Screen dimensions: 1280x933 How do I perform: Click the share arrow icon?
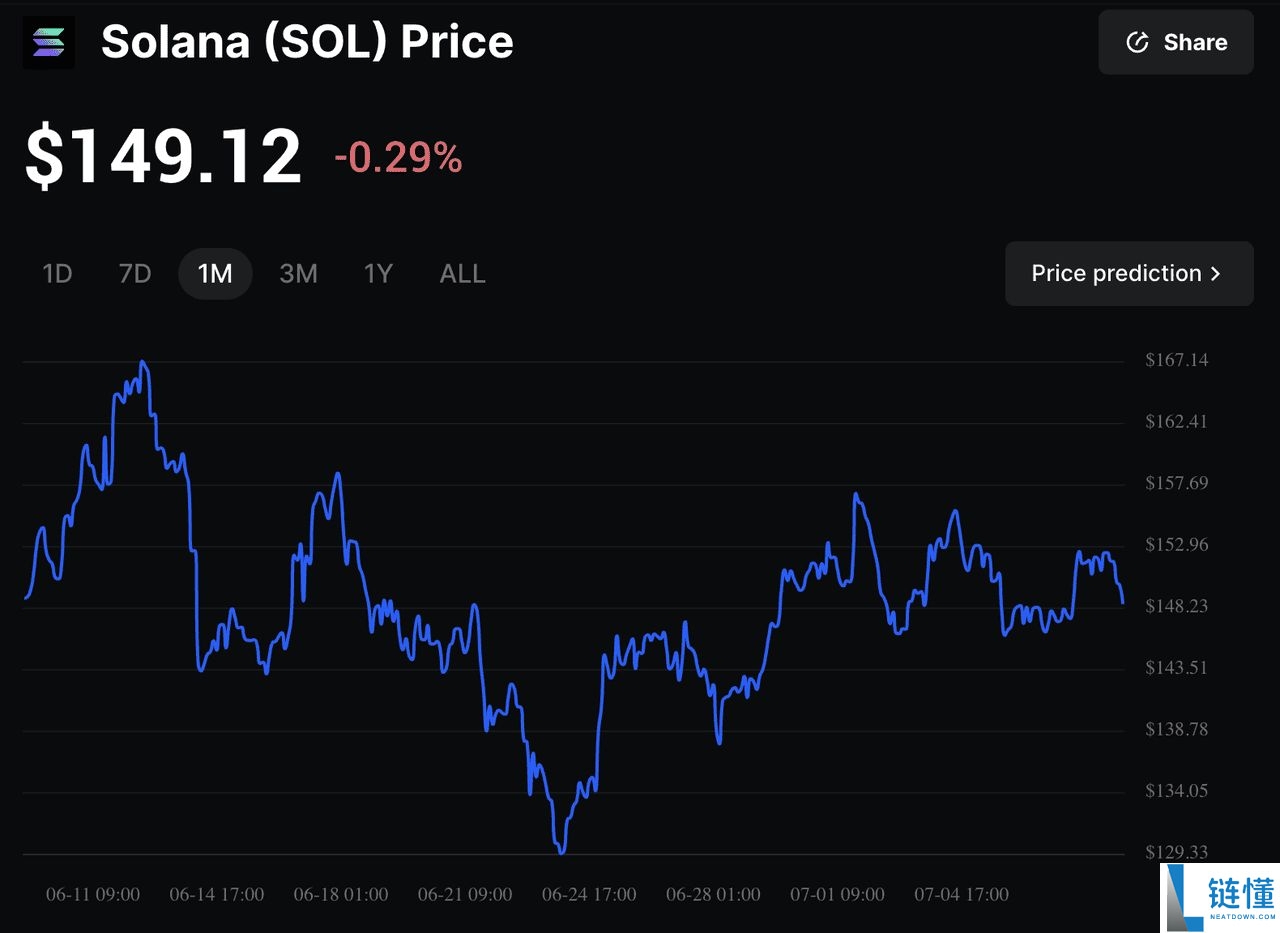tap(1137, 42)
